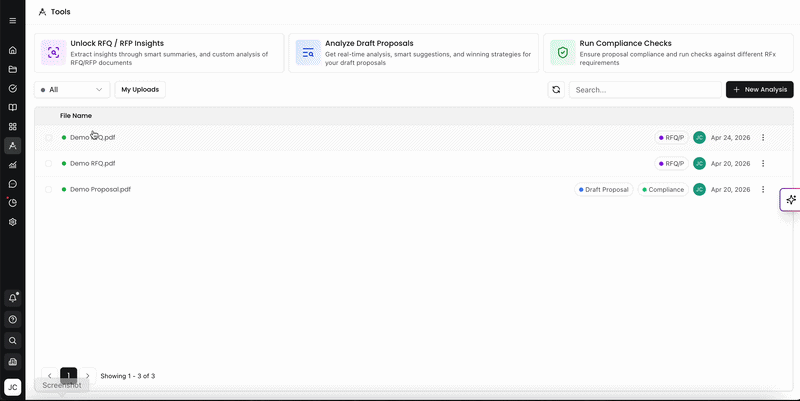Open the folder icon in the sidebar

[13, 69]
